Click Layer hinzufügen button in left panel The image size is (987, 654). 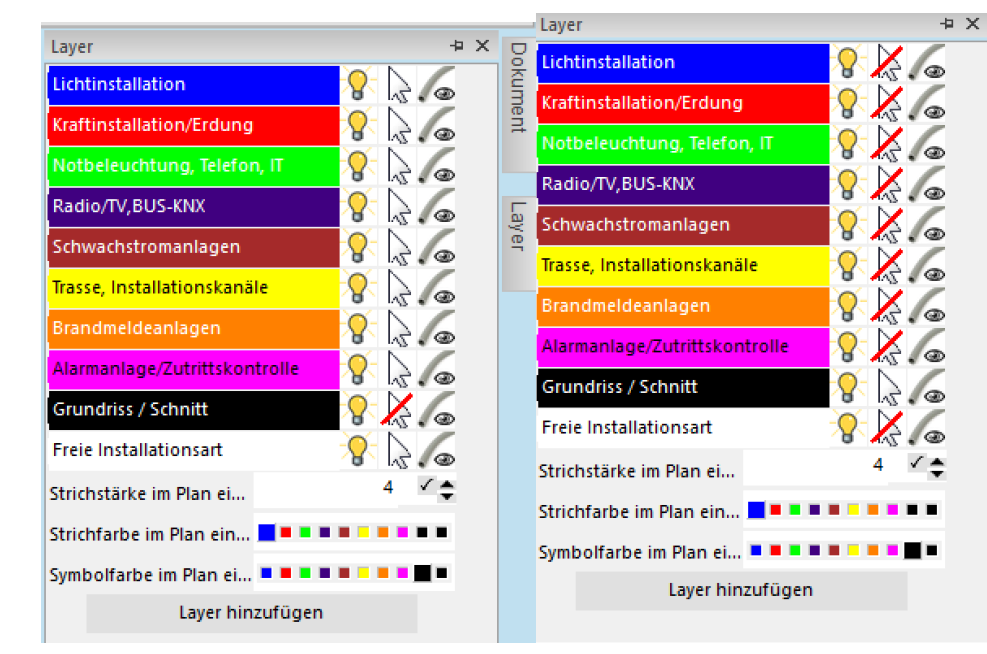pos(251,613)
